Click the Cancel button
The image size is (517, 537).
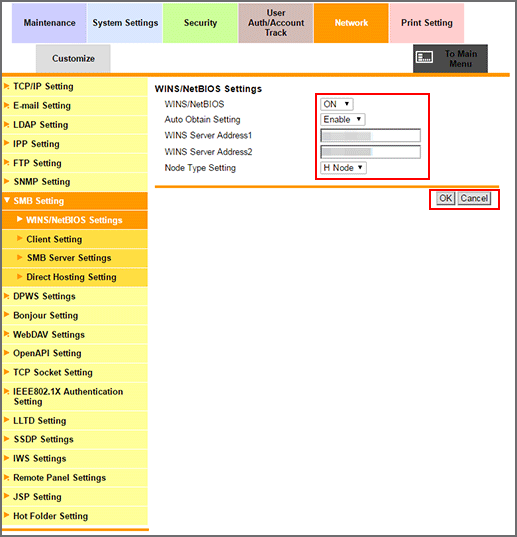click(474, 198)
